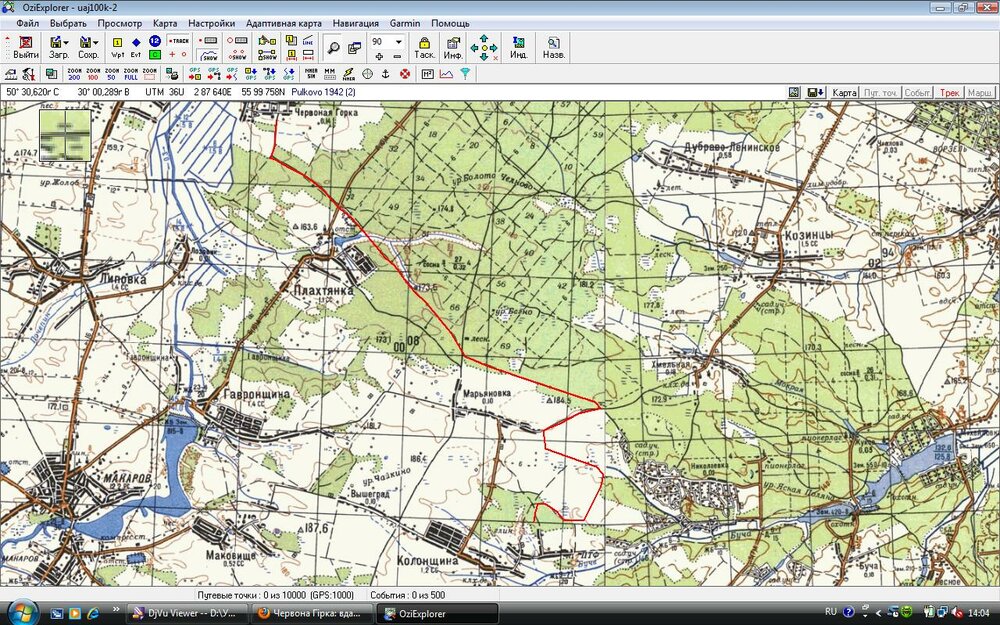Switch to DjVu Viewer in the taskbar
The image size is (1000, 625).
tap(187, 613)
